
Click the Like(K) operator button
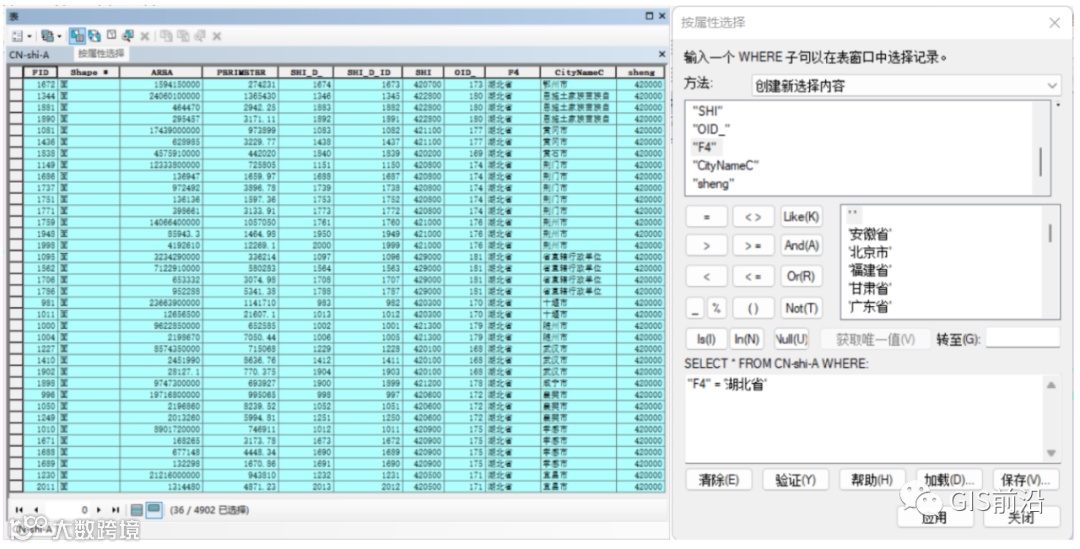click(x=801, y=216)
